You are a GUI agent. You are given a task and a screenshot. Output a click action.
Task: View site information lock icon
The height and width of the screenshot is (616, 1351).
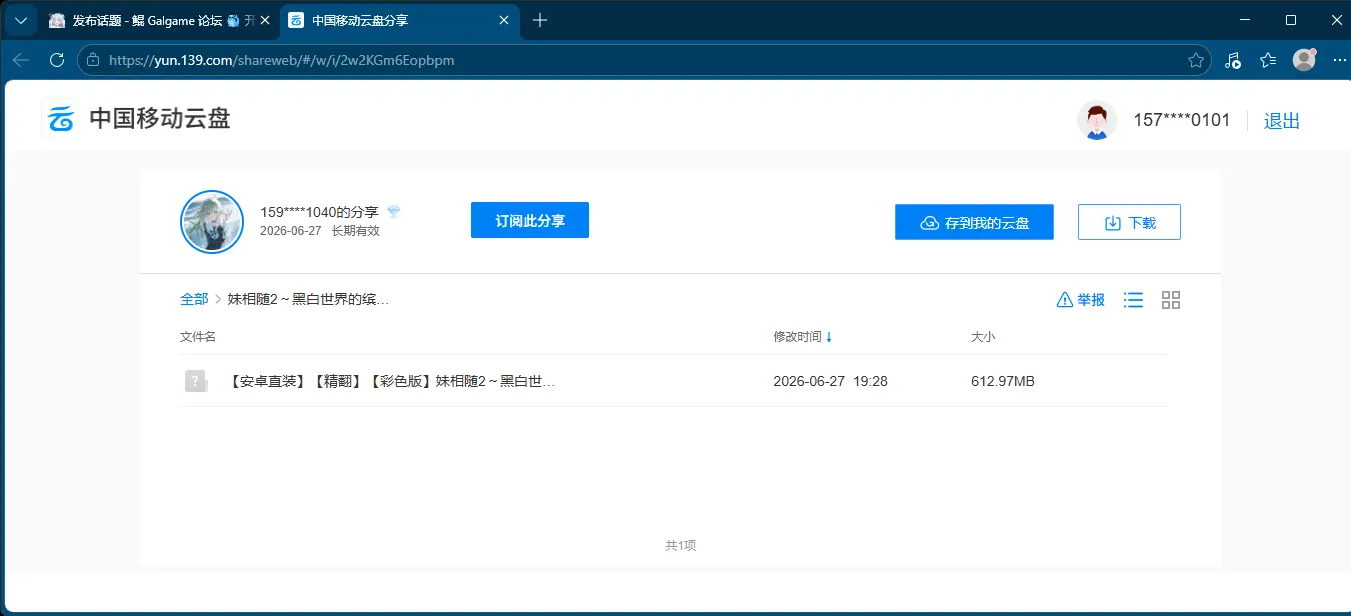[x=93, y=60]
